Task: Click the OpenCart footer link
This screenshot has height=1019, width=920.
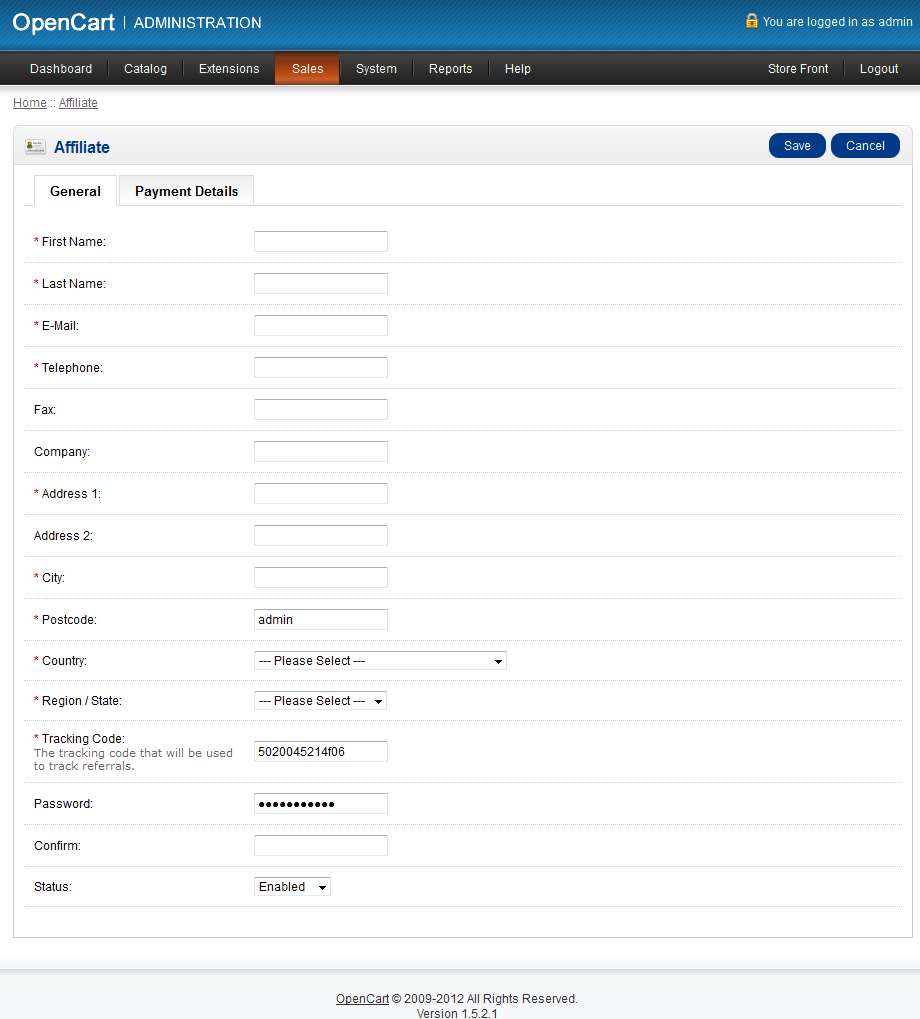Action: [362, 998]
